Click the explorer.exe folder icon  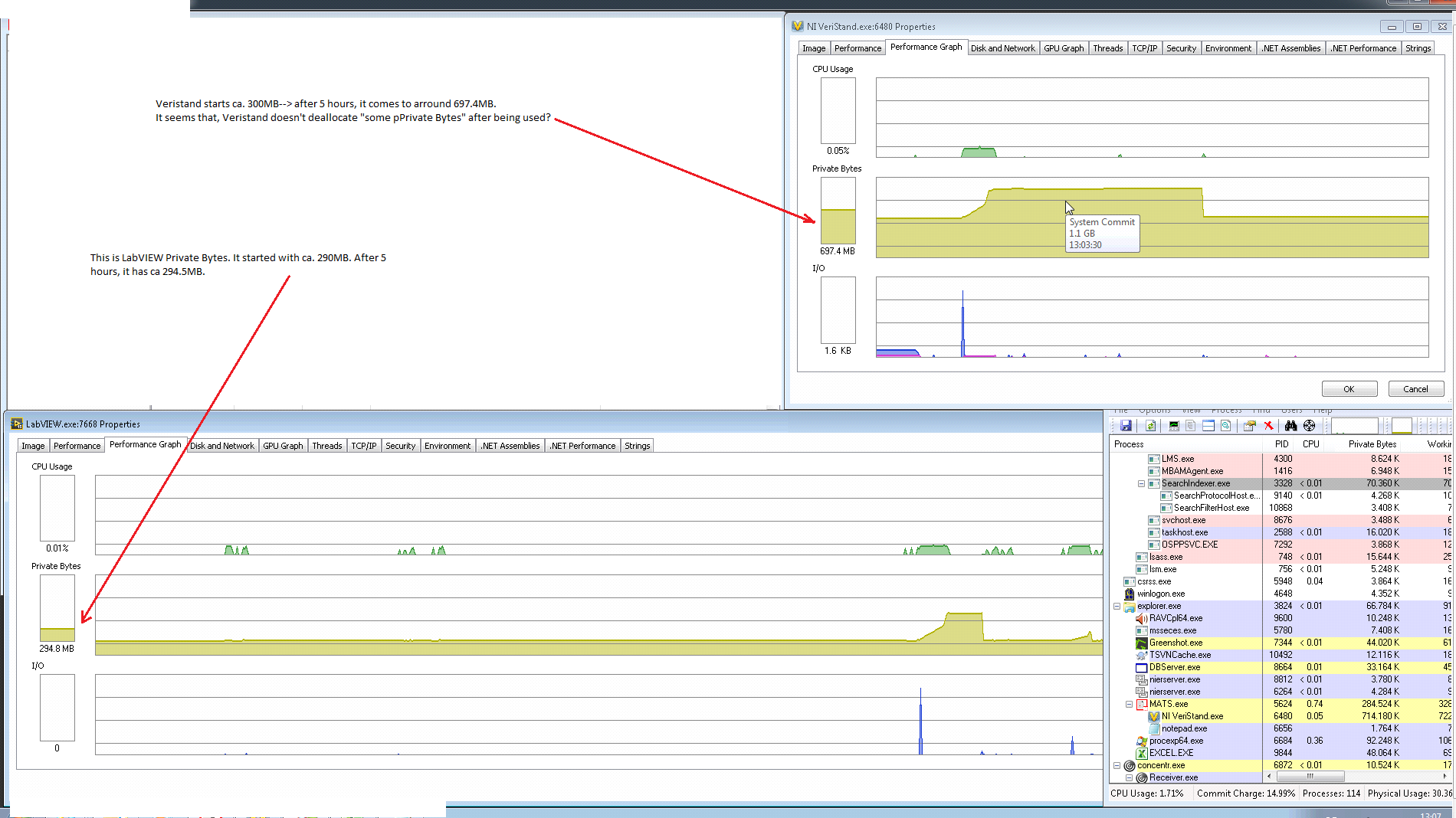1130,606
